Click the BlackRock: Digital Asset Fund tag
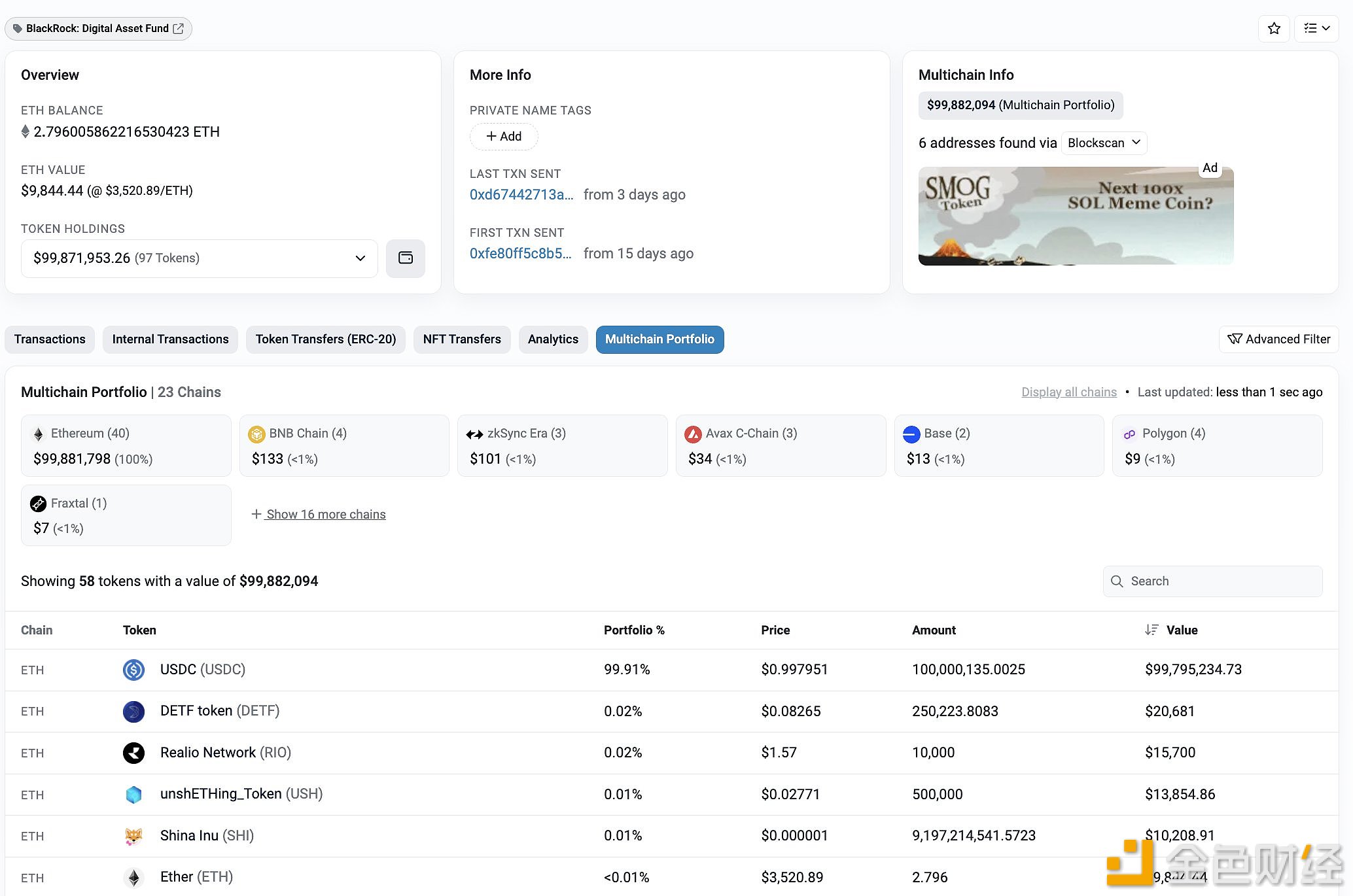The height and width of the screenshot is (896, 1353). (98, 29)
